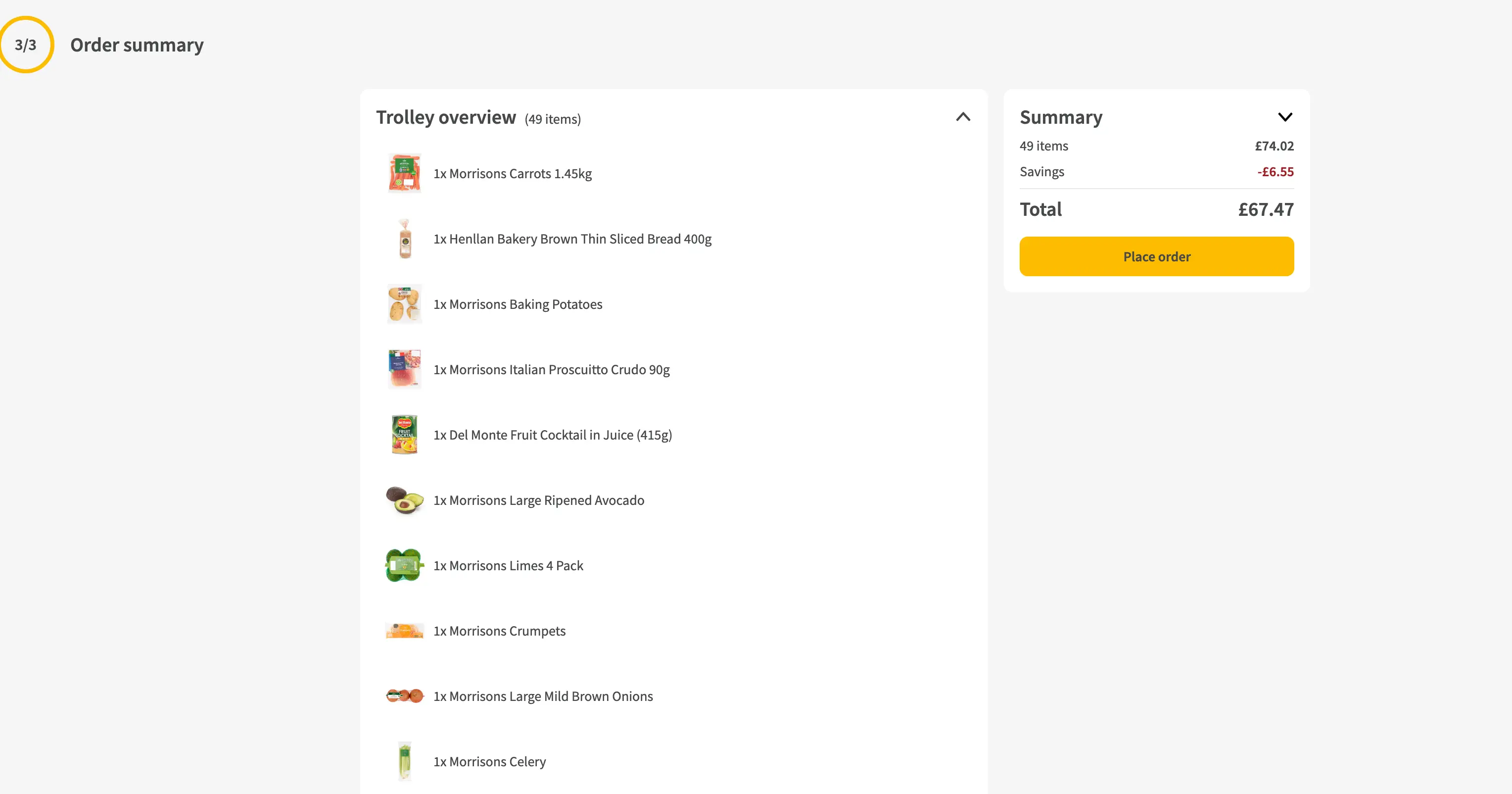Click the Henllan Bakery bread thumbnail
The image size is (1512, 794).
coord(404,239)
